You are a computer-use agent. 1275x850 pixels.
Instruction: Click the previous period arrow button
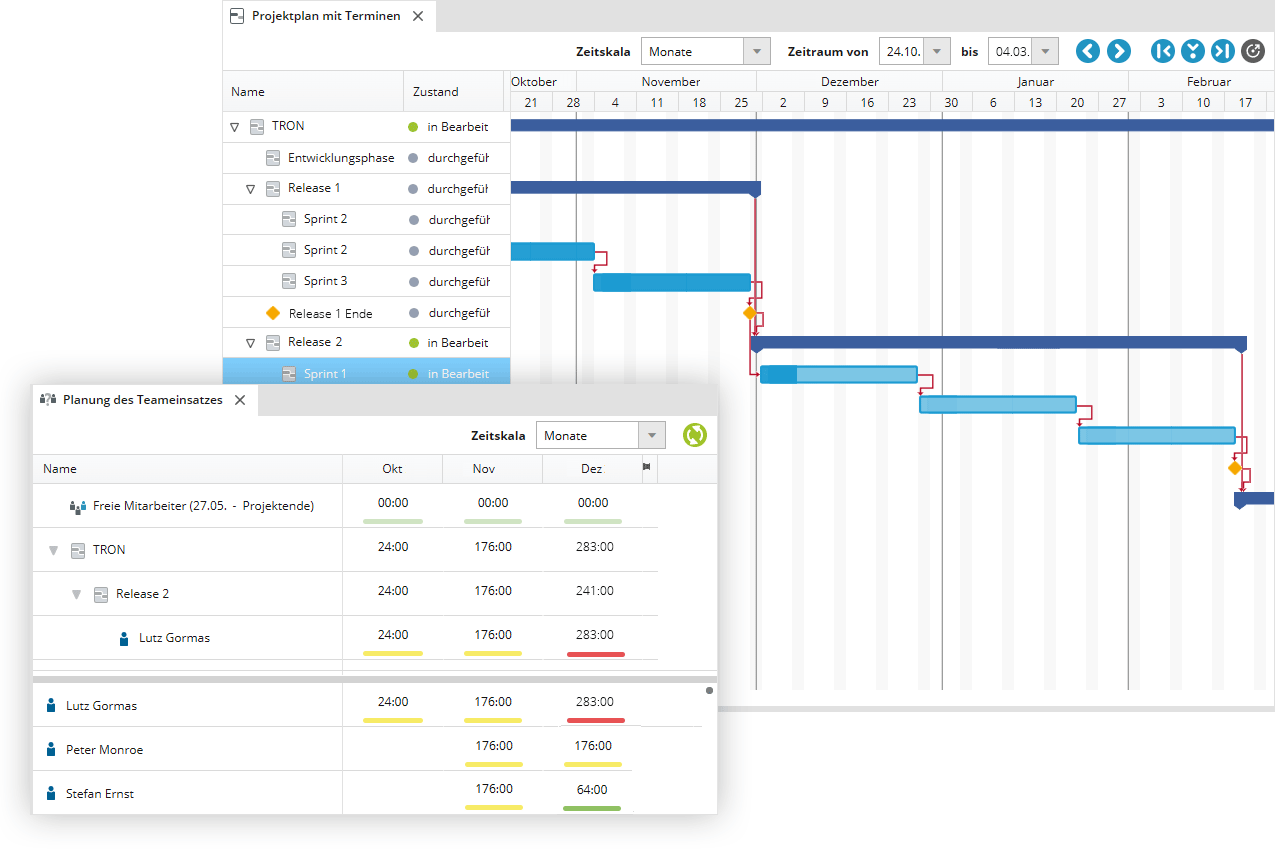(1088, 51)
